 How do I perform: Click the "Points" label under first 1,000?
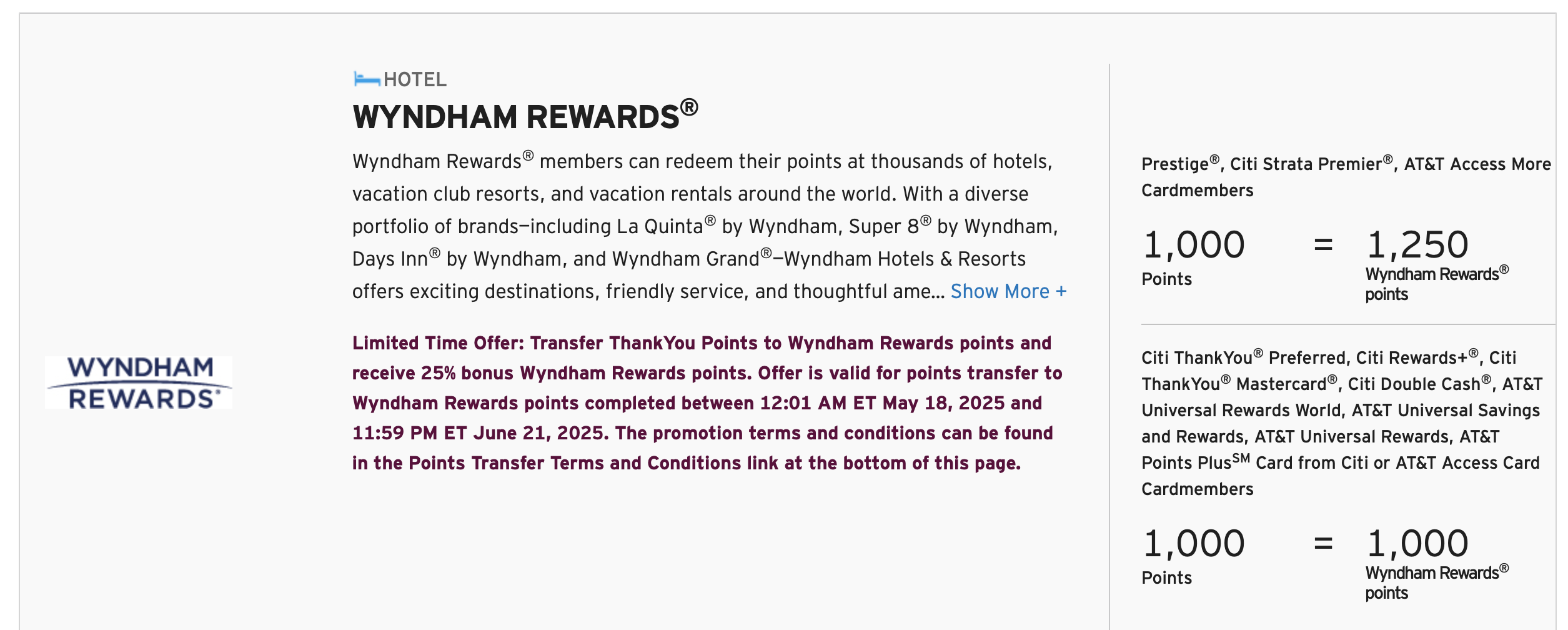click(1166, 279)
